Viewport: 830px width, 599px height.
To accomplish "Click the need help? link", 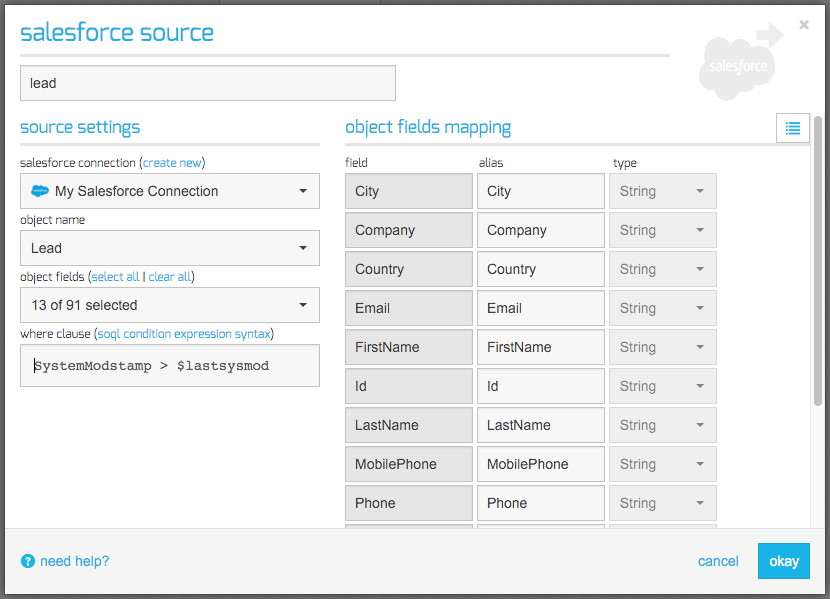I will point(75,561).
